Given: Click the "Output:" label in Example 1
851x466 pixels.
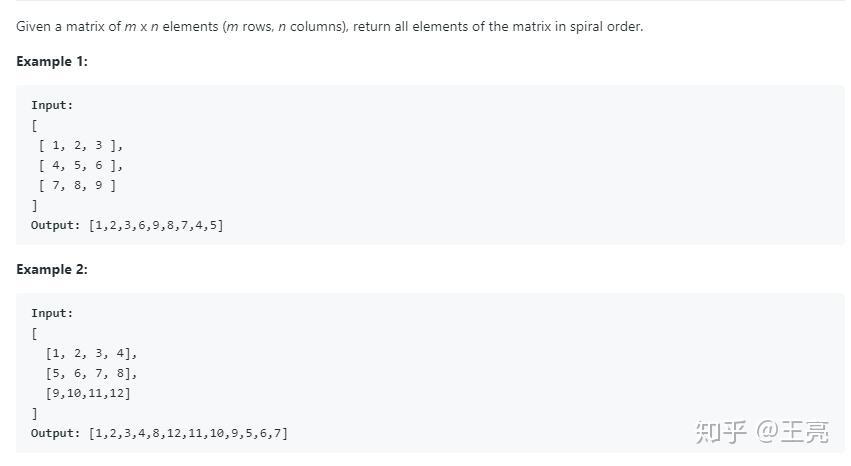Looking at the screenshot, I should (x=55, y=225).
